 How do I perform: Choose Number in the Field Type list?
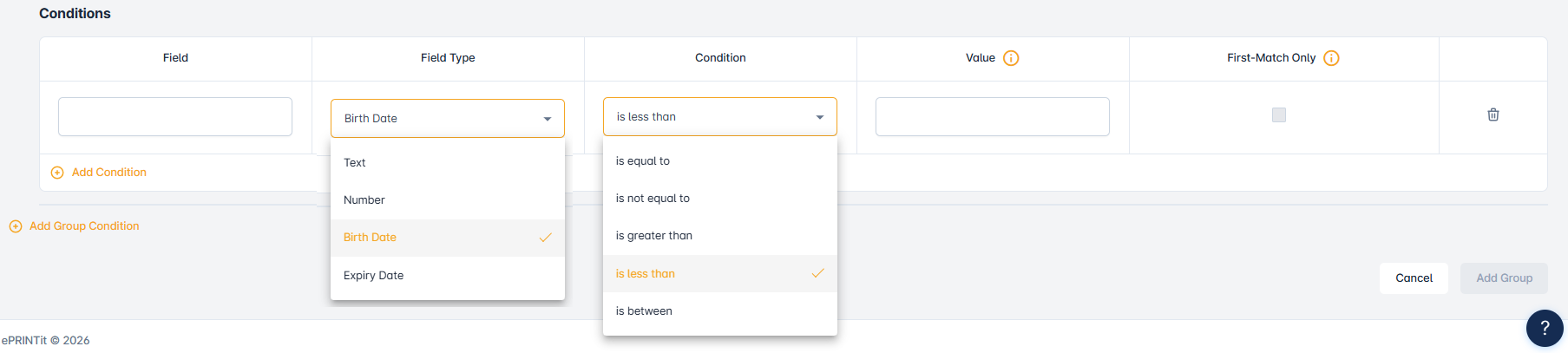(x=364, y=200)
